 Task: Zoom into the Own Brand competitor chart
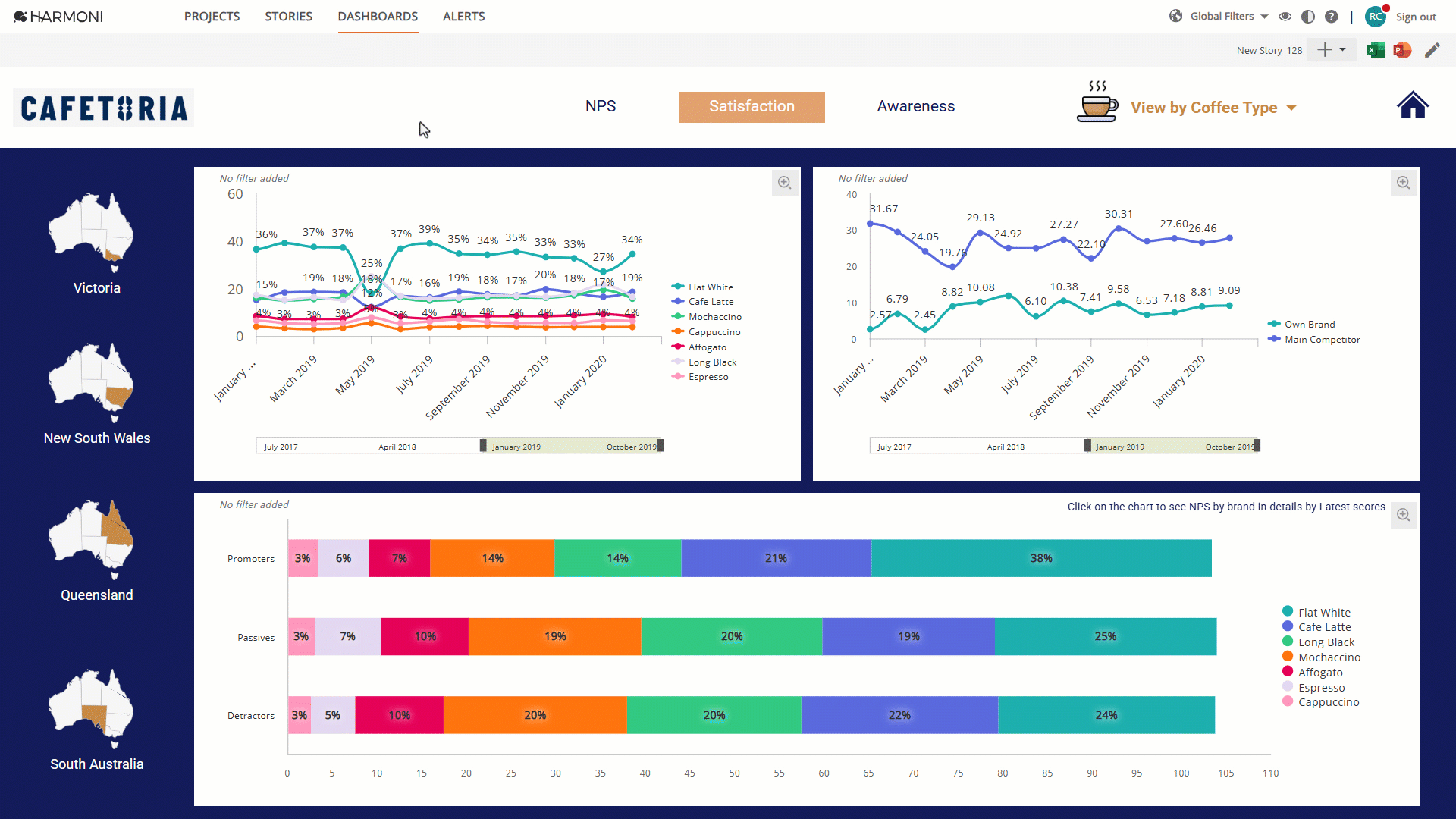(1404, 183)
